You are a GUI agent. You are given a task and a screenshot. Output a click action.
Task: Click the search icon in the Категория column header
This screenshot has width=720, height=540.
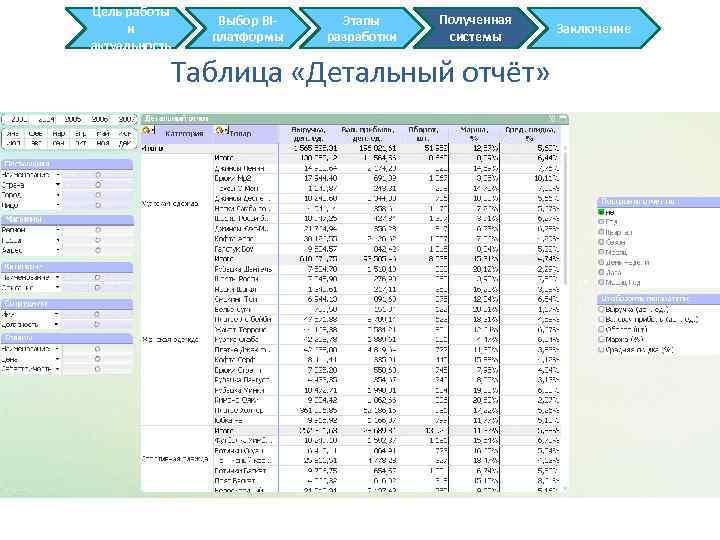146,131
